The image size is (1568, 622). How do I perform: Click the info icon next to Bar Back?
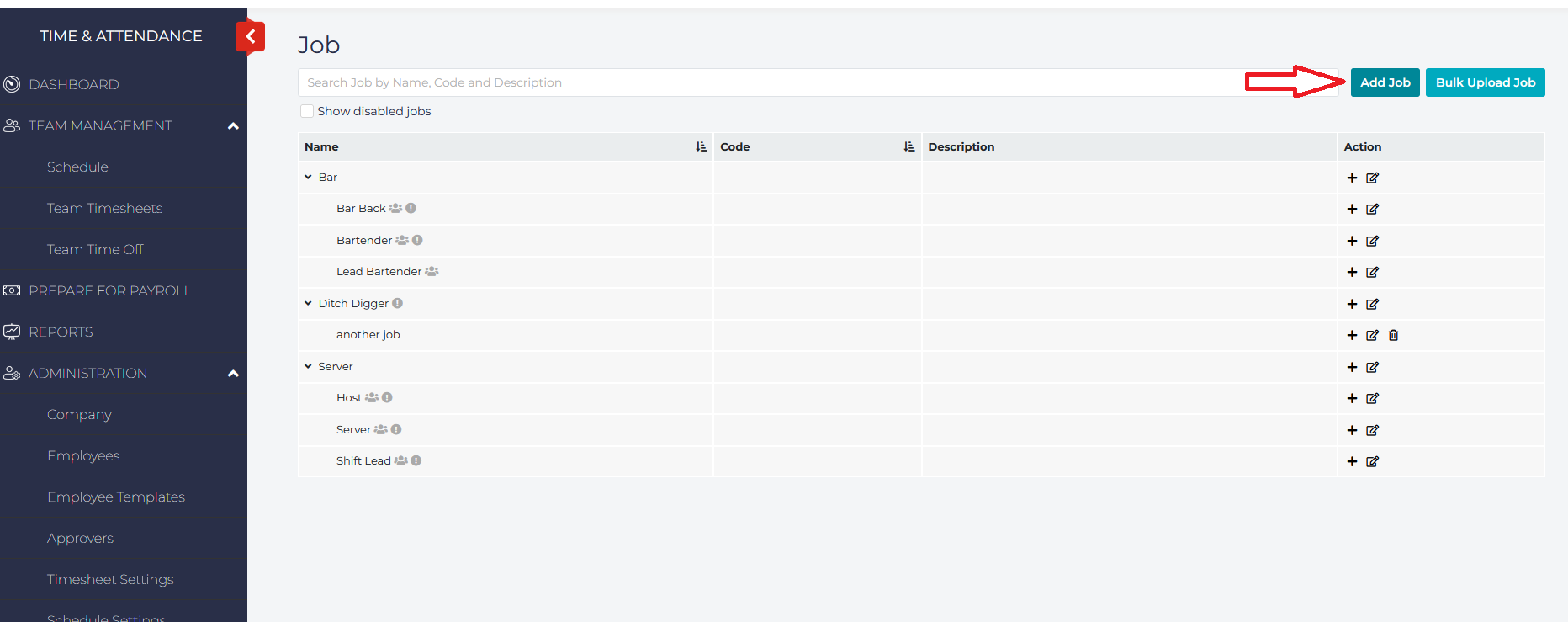click(411, 209)
